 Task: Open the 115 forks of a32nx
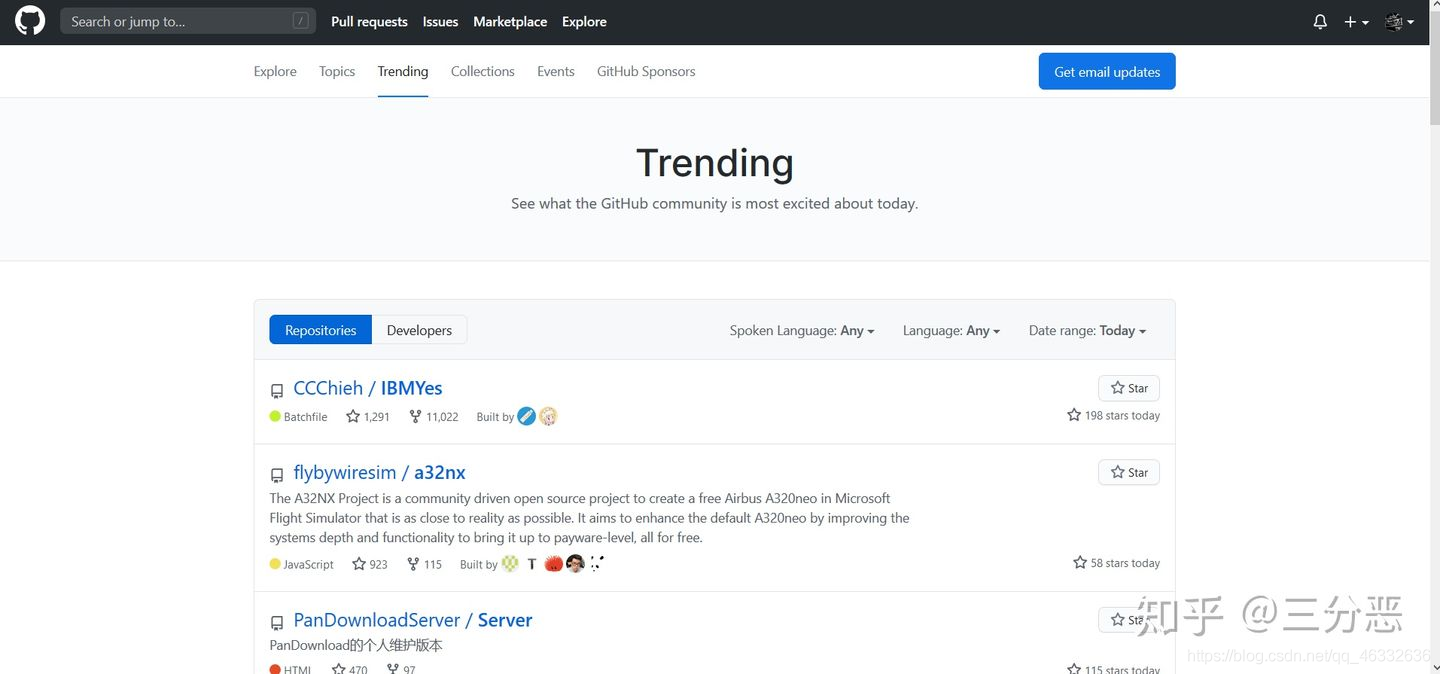(x=425, y=564)
